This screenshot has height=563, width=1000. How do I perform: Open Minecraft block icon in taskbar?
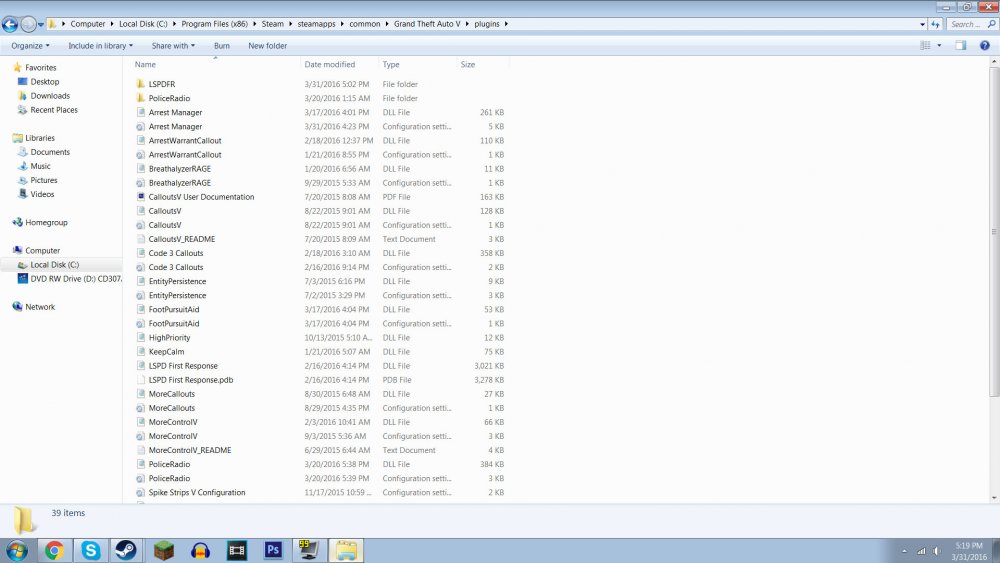coord(164,550)
